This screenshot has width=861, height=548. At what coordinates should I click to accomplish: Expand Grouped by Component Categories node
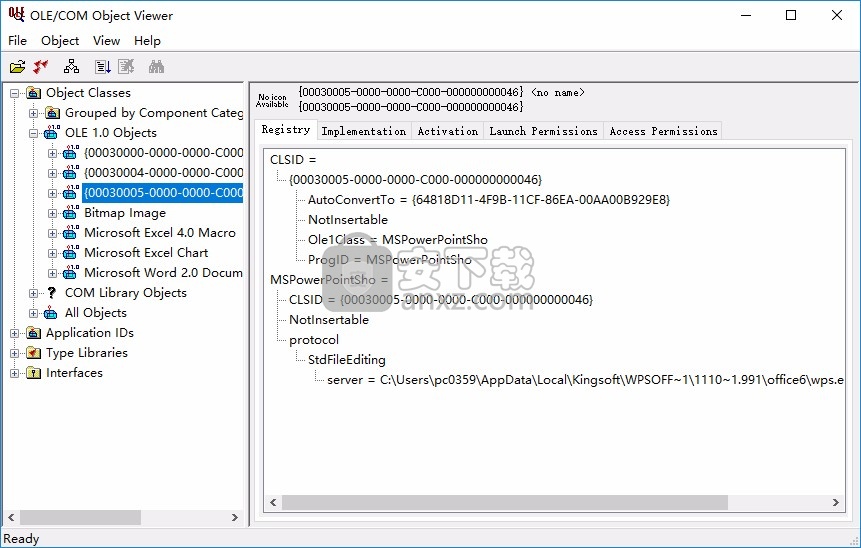33,113
